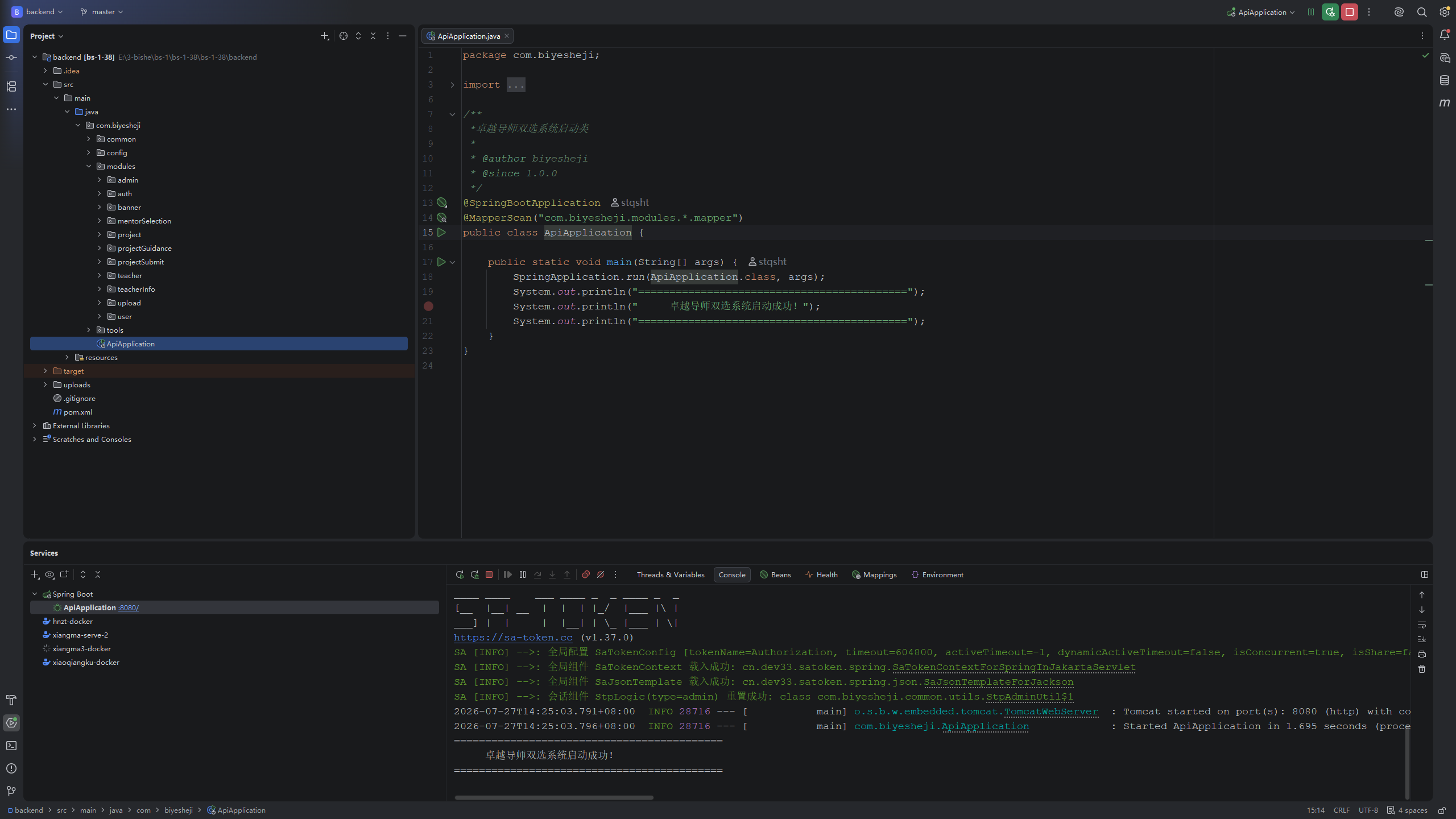Close the ApiApplication.java editor tab
Image resolution: width=1456 pixels, height=819 pixels.
[x=507, y=36]
